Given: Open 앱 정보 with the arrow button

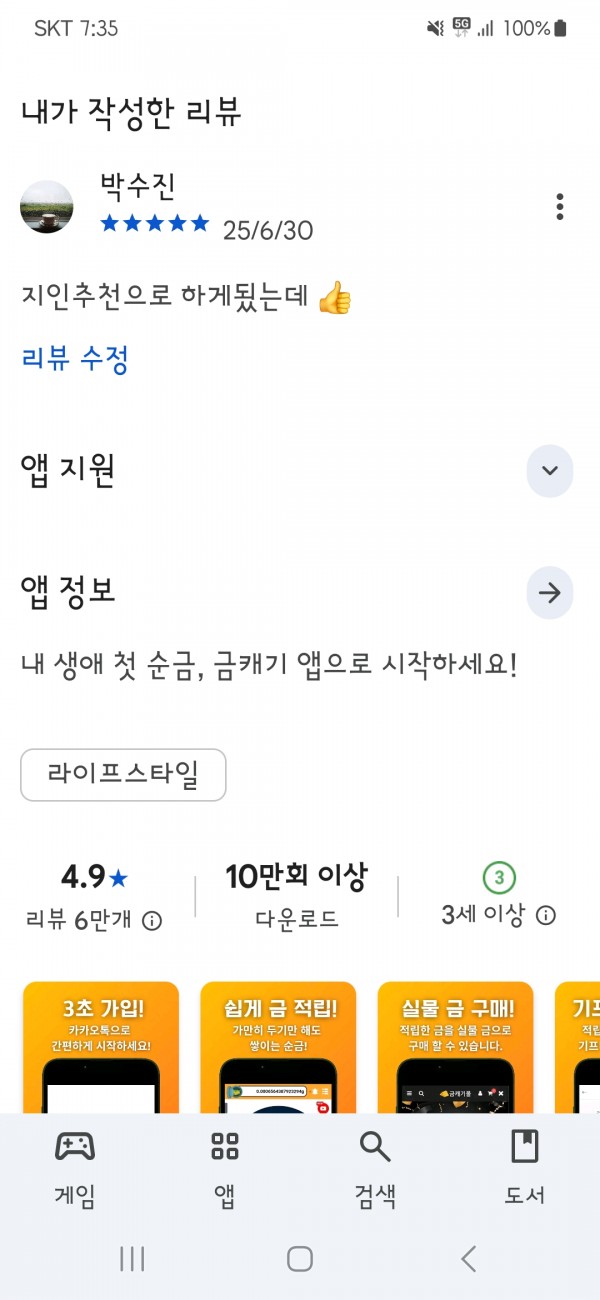Looking at the screenshot, I should pos(550,593).
